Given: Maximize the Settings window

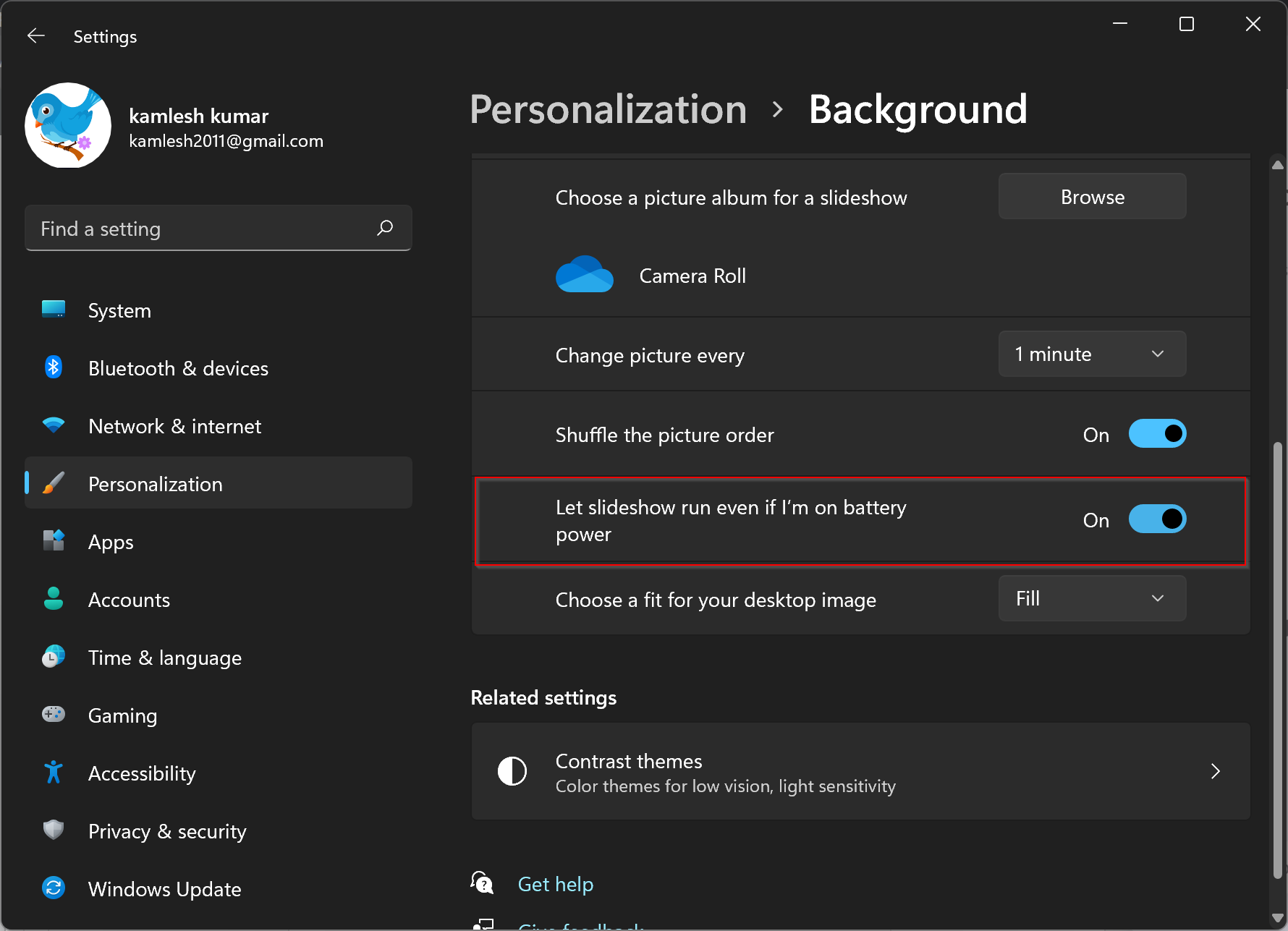Looking at the screenshot, I should (1187, 24).
